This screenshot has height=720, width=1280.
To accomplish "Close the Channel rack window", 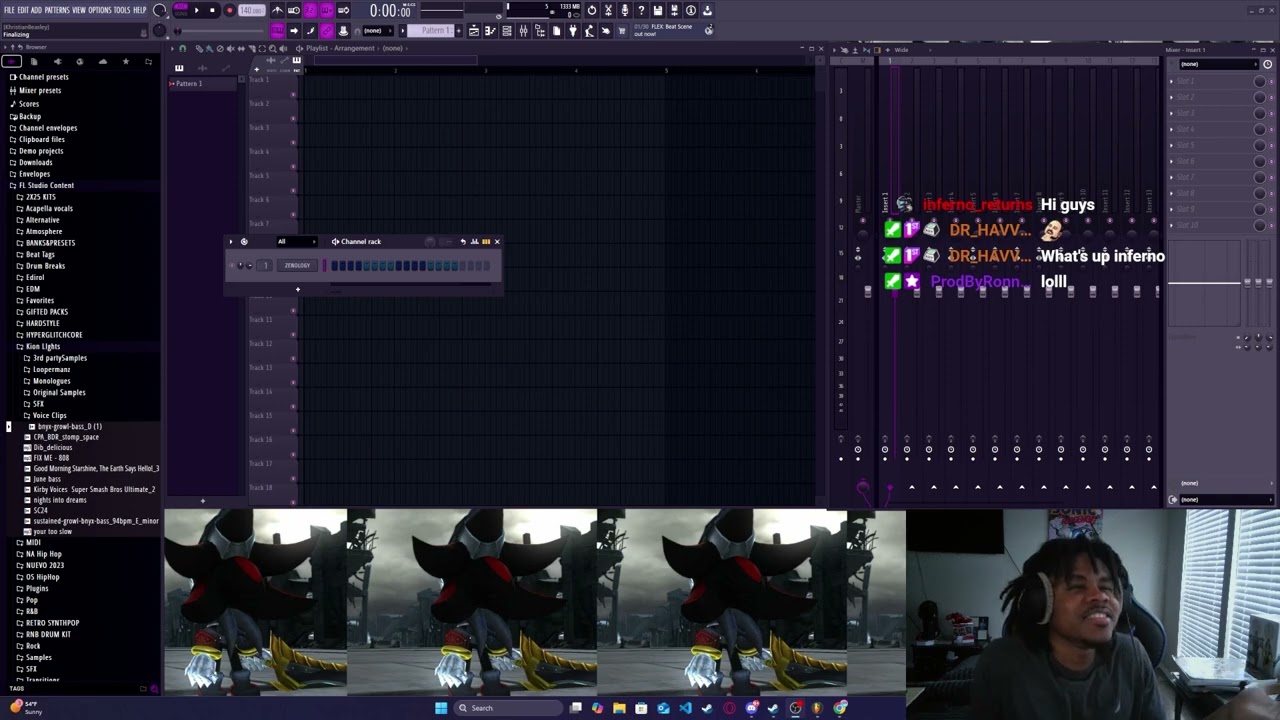I will tap(496, 241).
